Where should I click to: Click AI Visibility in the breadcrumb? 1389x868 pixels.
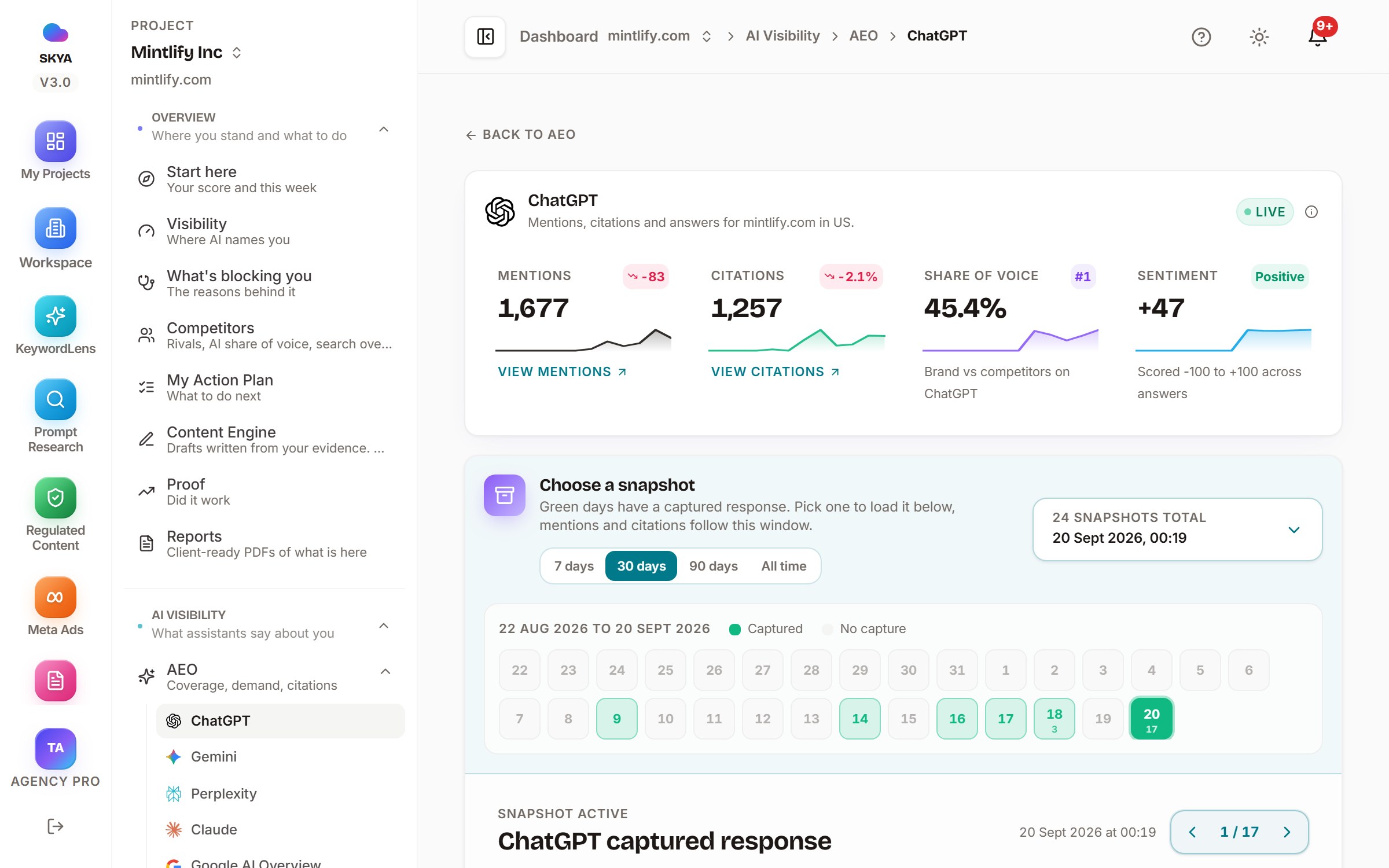(x=782, y=36)
